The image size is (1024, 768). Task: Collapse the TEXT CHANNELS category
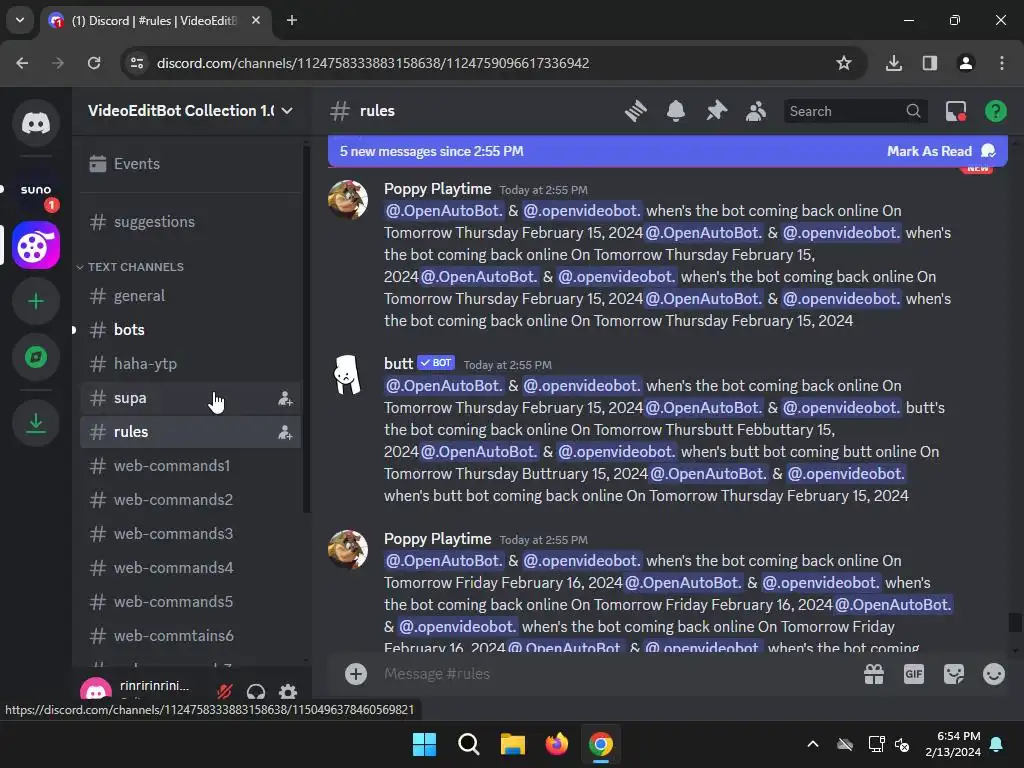pos(130,267)
